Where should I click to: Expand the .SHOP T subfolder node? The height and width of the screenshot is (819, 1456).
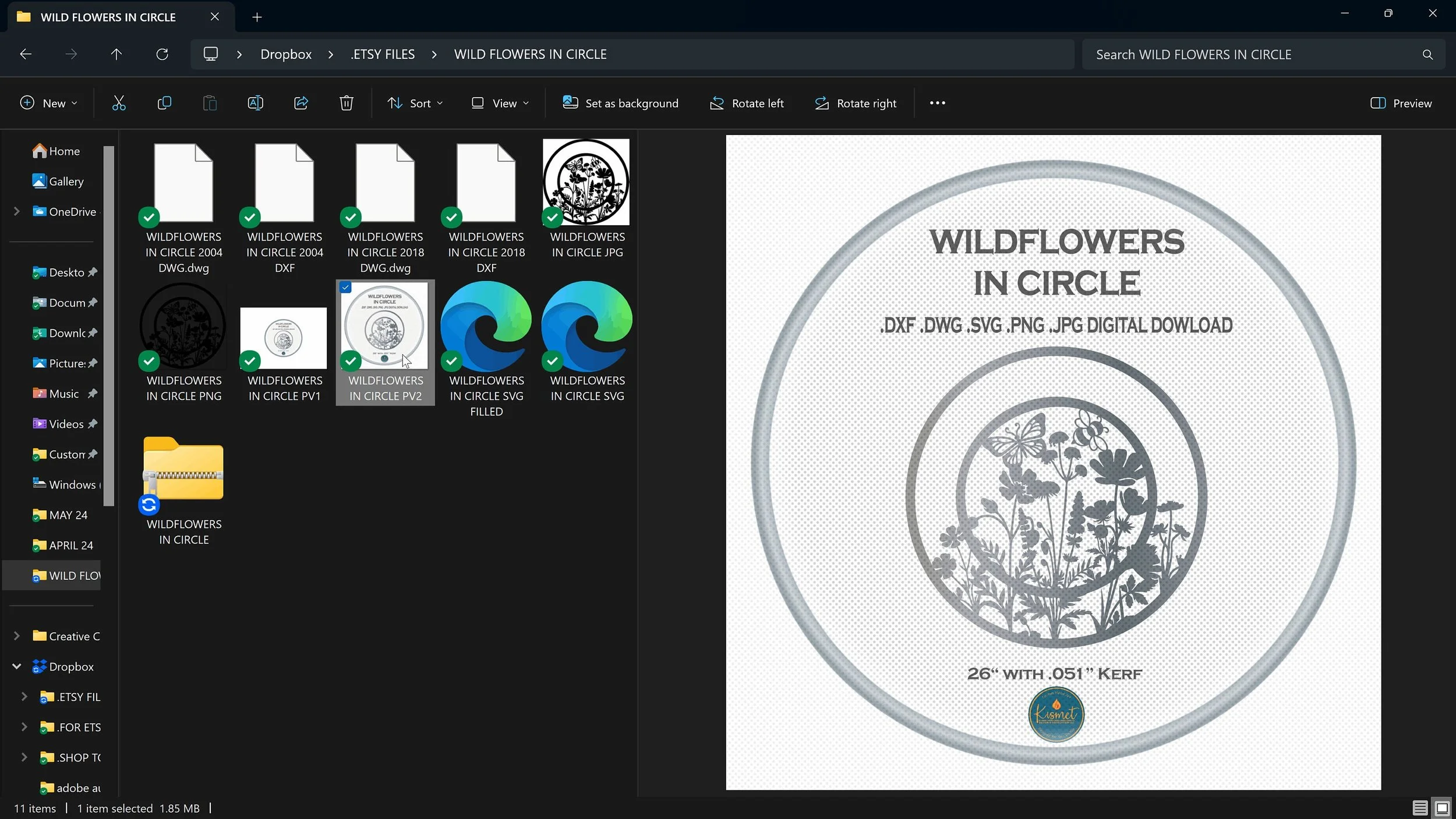[24, 757]
